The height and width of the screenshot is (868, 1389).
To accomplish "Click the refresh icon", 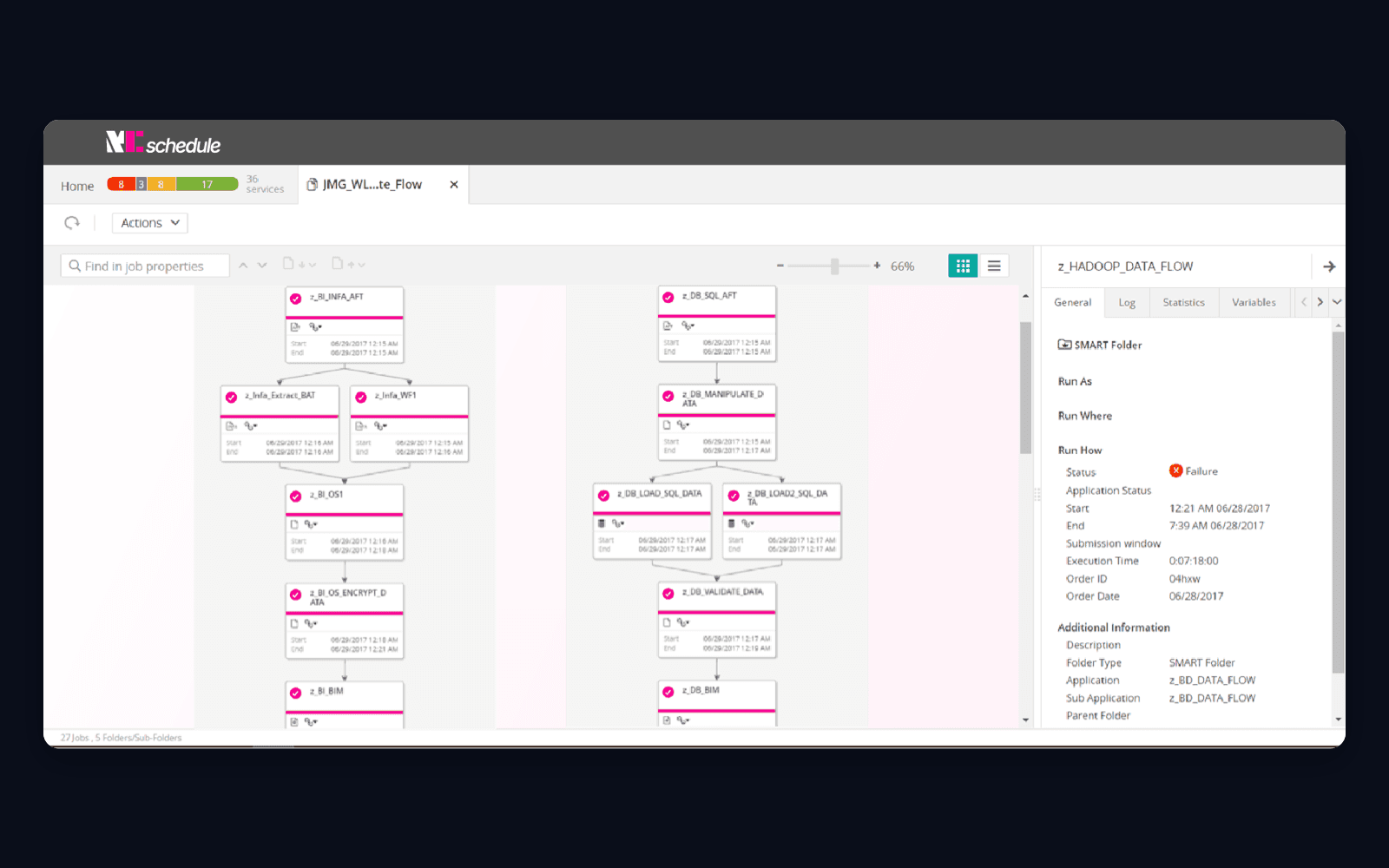I will point(72,223).
